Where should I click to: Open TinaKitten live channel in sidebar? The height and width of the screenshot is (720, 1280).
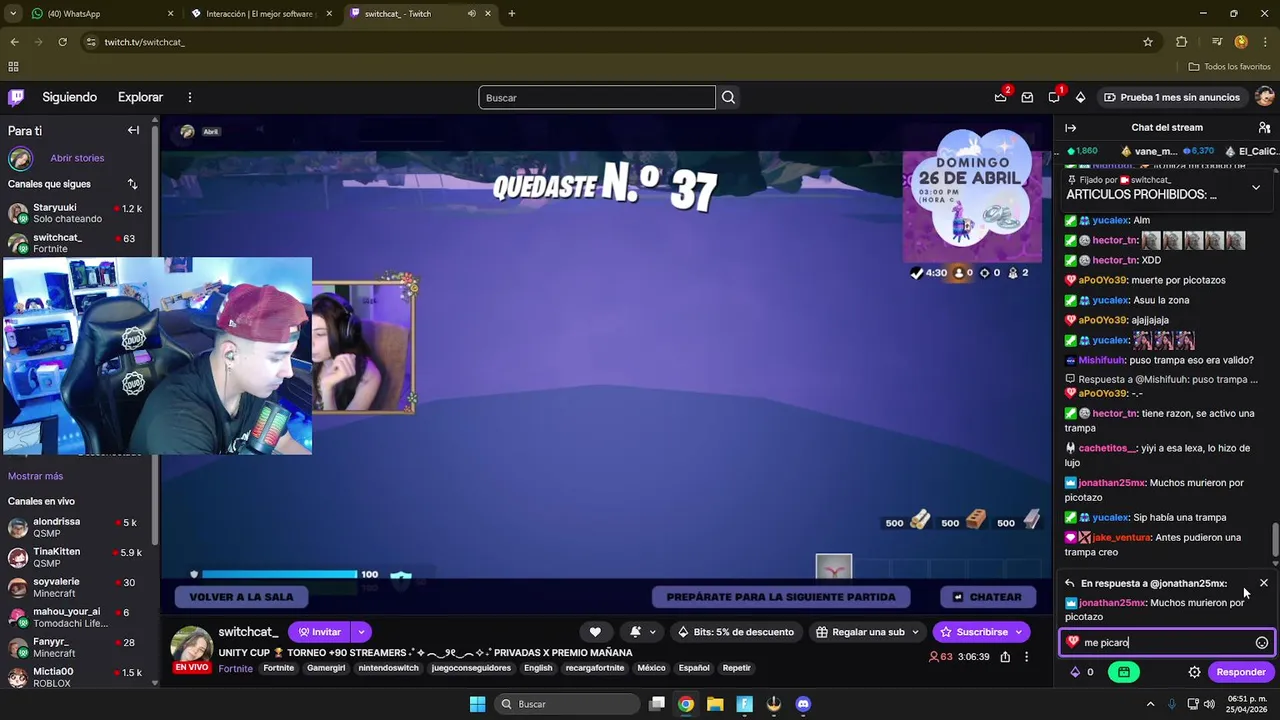click(76, 557)
